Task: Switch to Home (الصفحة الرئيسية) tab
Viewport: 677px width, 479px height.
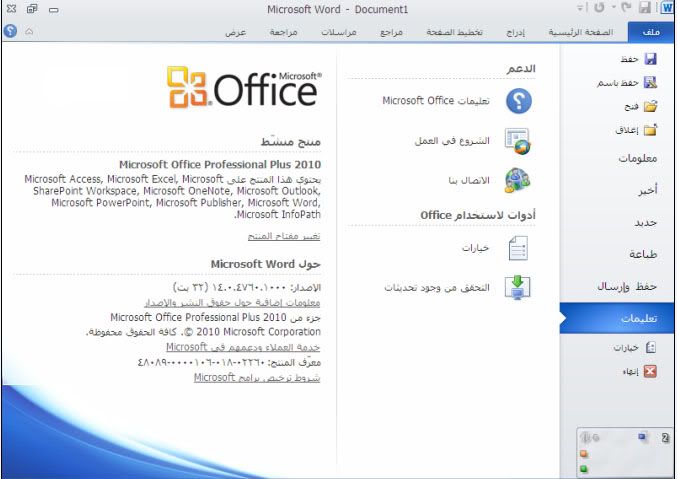Action: click(581, 32)
